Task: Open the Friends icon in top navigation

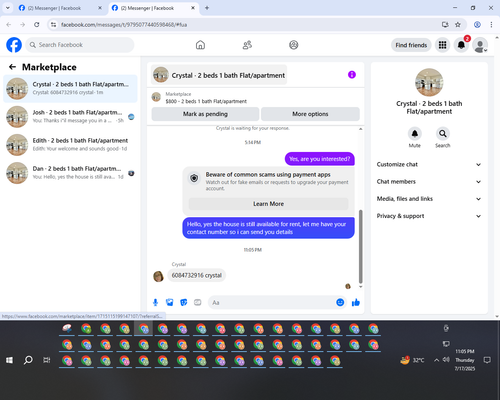Action: click(247, 45)
